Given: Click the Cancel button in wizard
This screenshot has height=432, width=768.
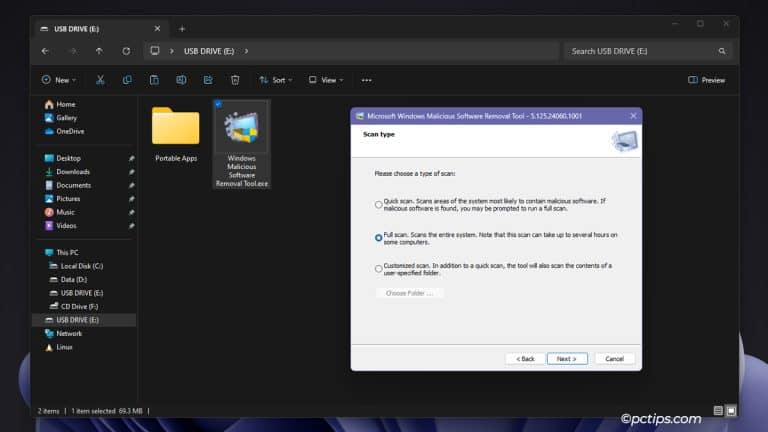Looking at the screenshot, I should tap(614, 358).
